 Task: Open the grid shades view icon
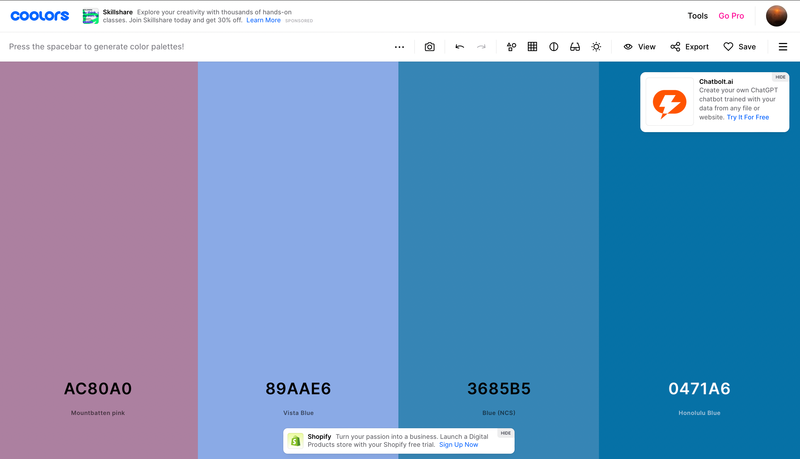[x=532, y=47]
